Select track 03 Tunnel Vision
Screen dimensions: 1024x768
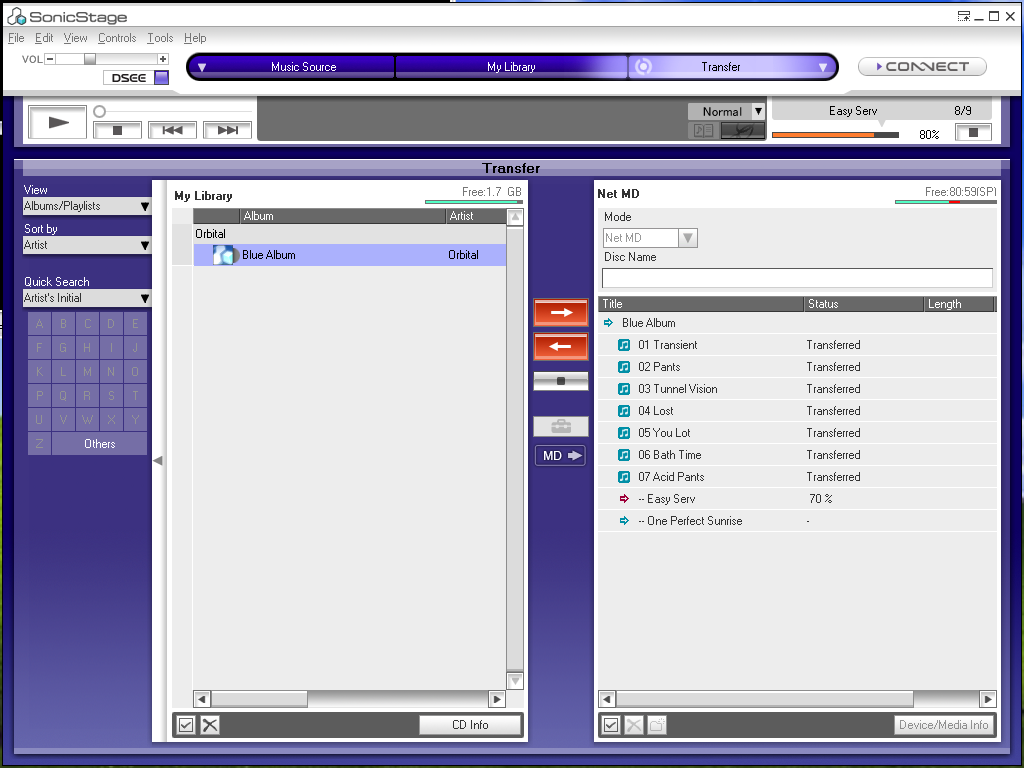[797, 389]
